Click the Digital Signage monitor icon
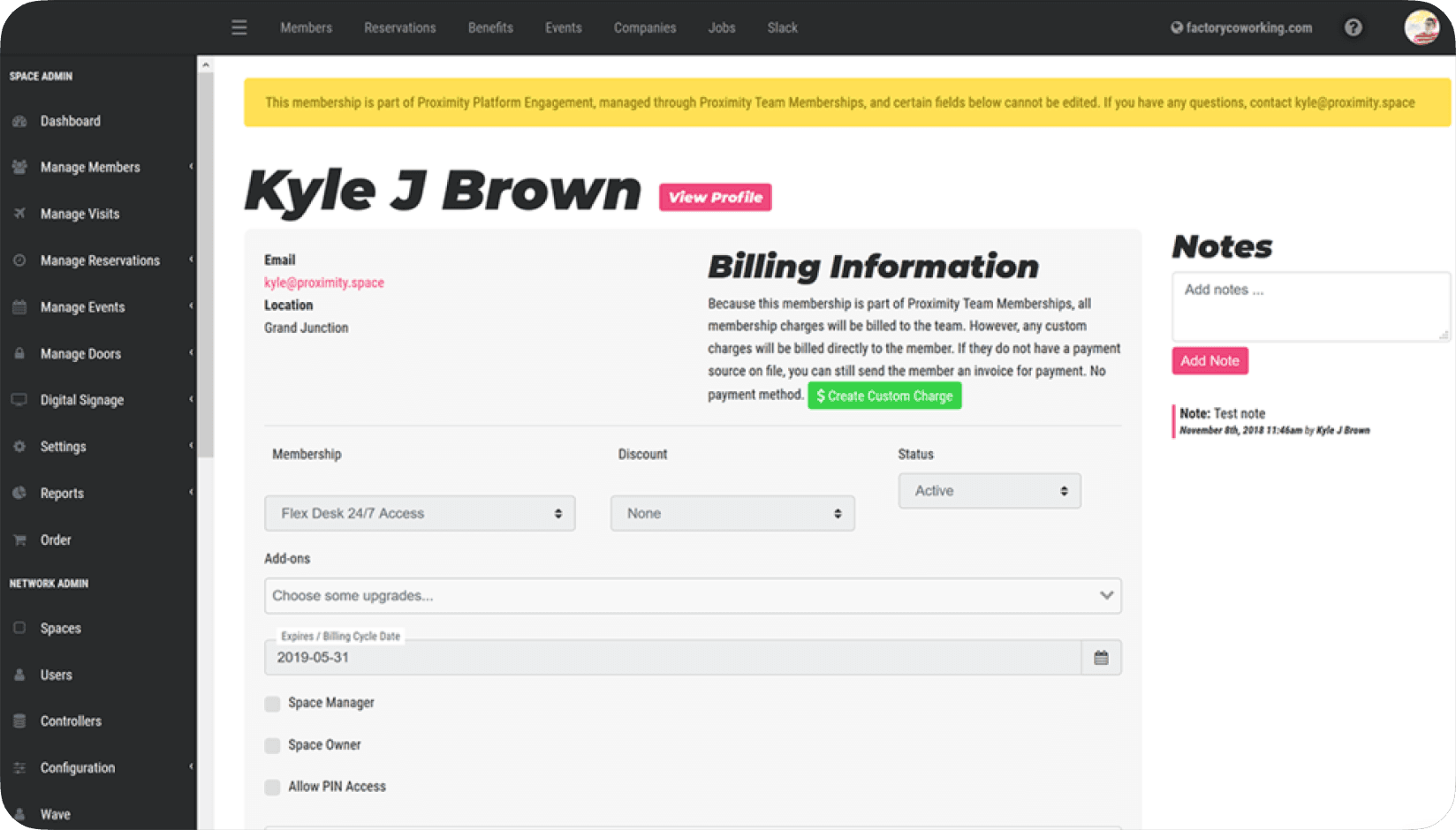Screen dimensions: 1456x830 (19, 400)
